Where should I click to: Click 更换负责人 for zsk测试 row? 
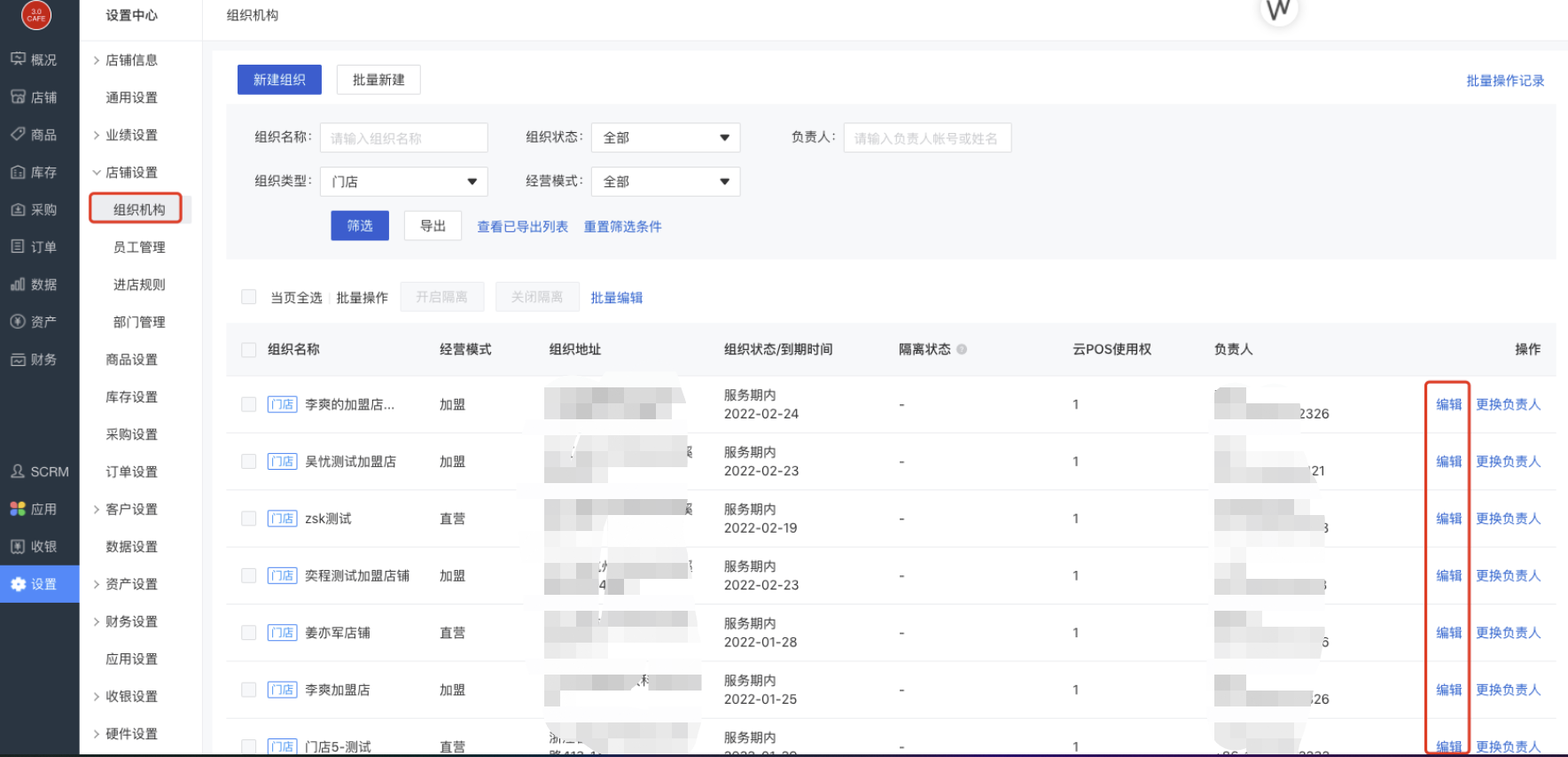point(1509,519)
